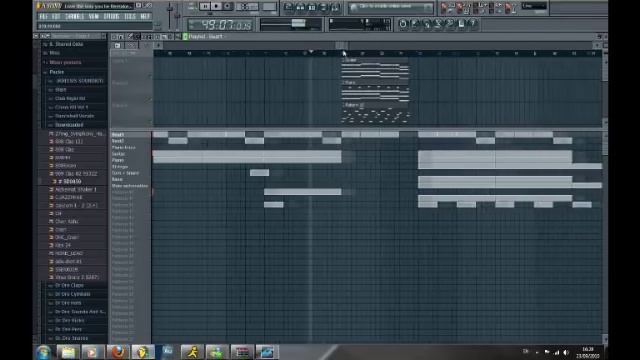
Task: Open the Line snap dropdown
Action: pos(534,6)
